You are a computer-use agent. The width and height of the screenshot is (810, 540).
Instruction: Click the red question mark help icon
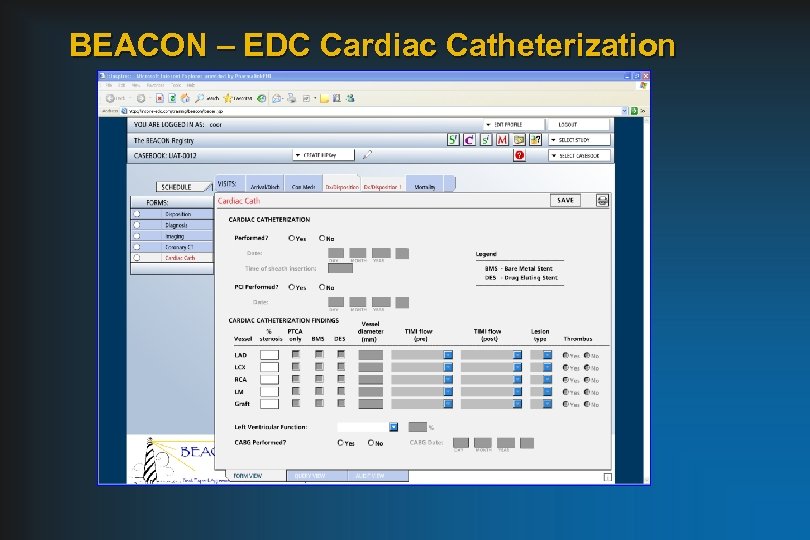point(519,156)
